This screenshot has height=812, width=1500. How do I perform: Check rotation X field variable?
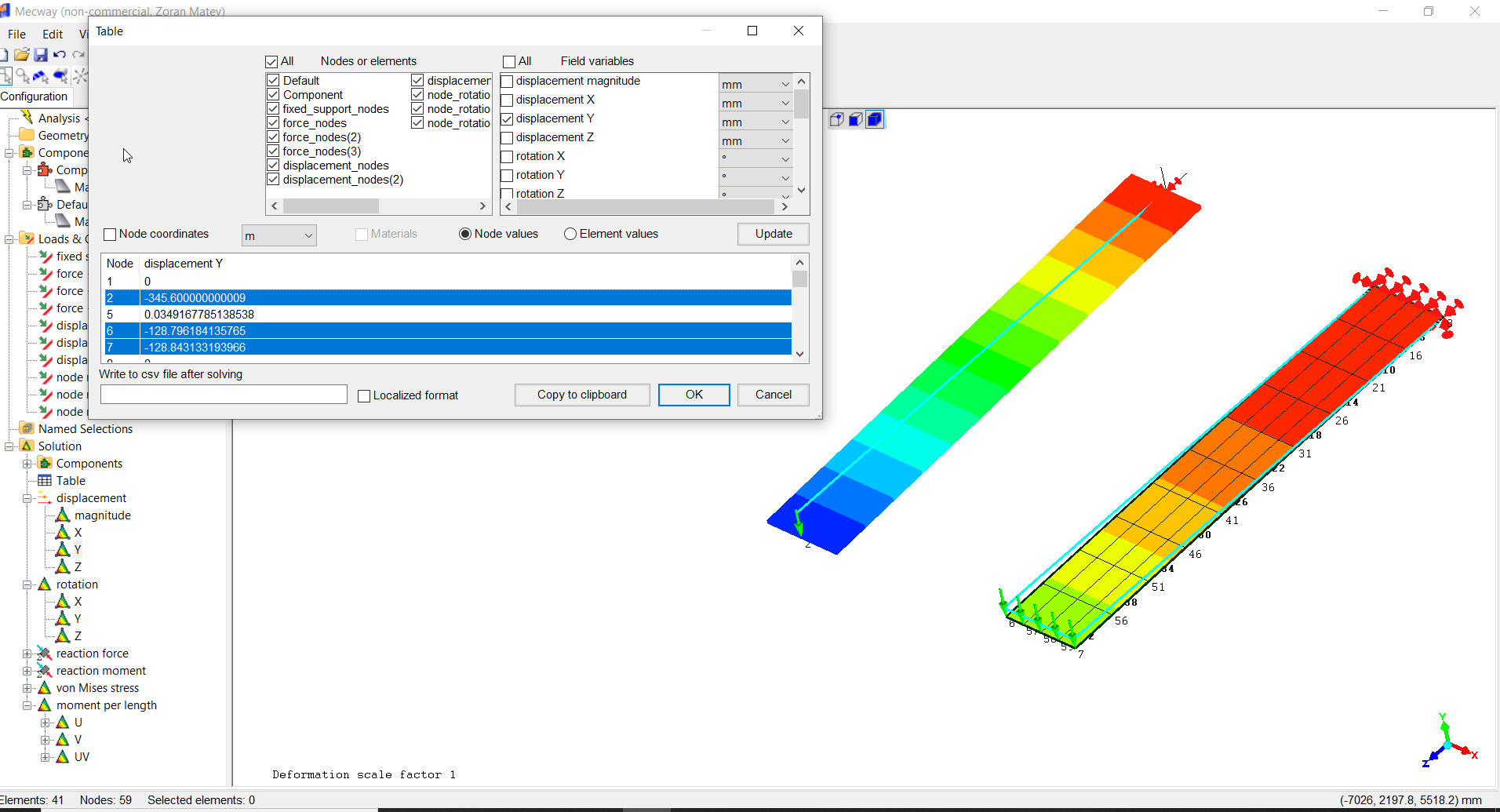pos(507,156)
